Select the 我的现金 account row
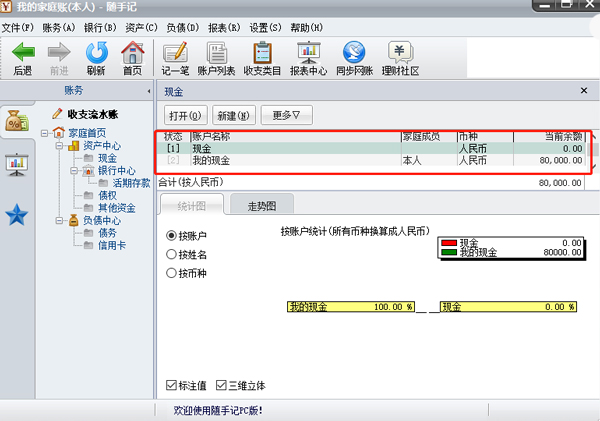This screenshot has width=600, height=421. (x=371, y=160)
